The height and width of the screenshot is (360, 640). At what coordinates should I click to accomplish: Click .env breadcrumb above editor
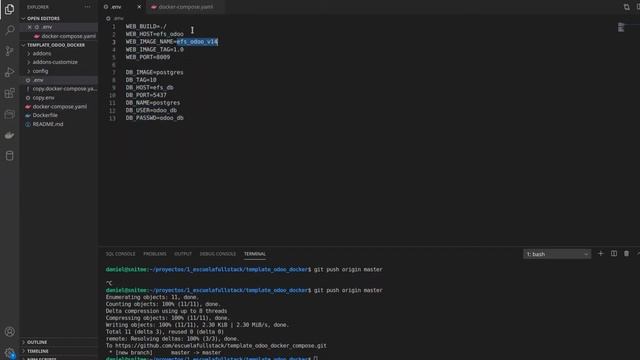coord(118,18)
